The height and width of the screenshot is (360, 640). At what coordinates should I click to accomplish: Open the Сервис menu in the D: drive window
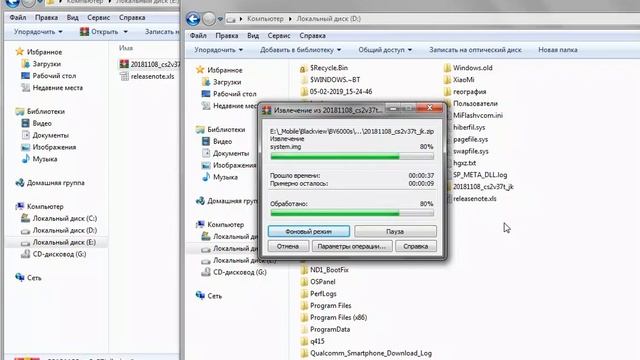coord(279,36)
